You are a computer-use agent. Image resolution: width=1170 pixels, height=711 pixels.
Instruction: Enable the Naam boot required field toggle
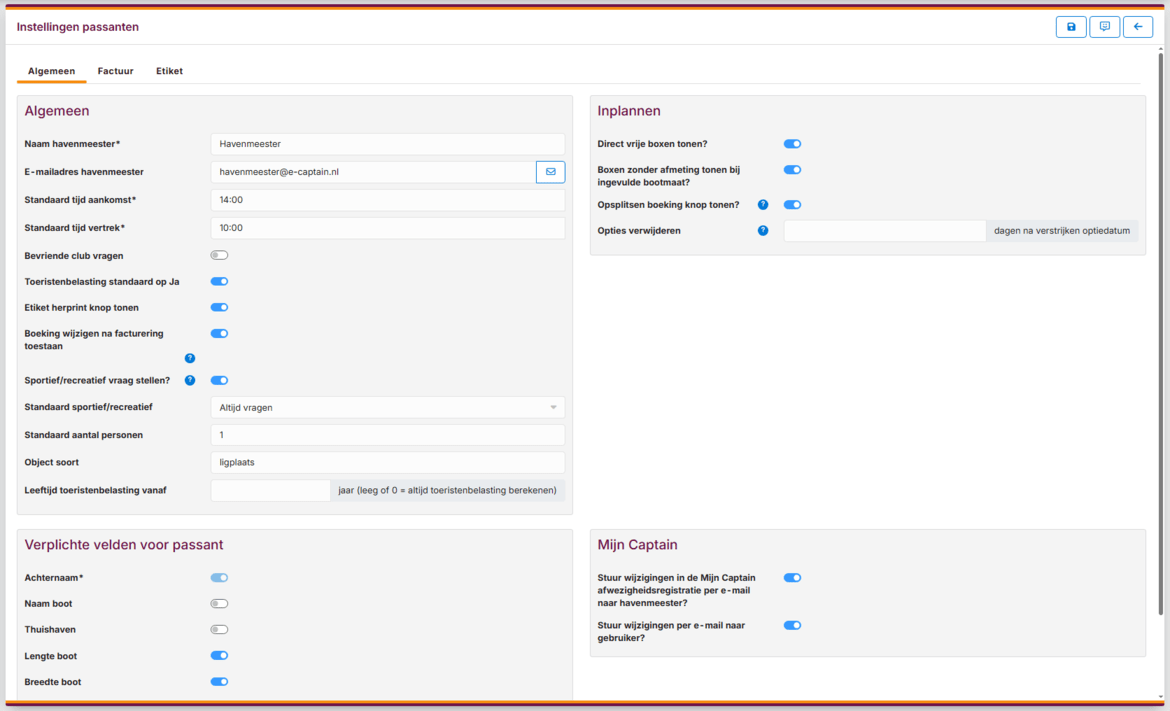click(219, 604)
